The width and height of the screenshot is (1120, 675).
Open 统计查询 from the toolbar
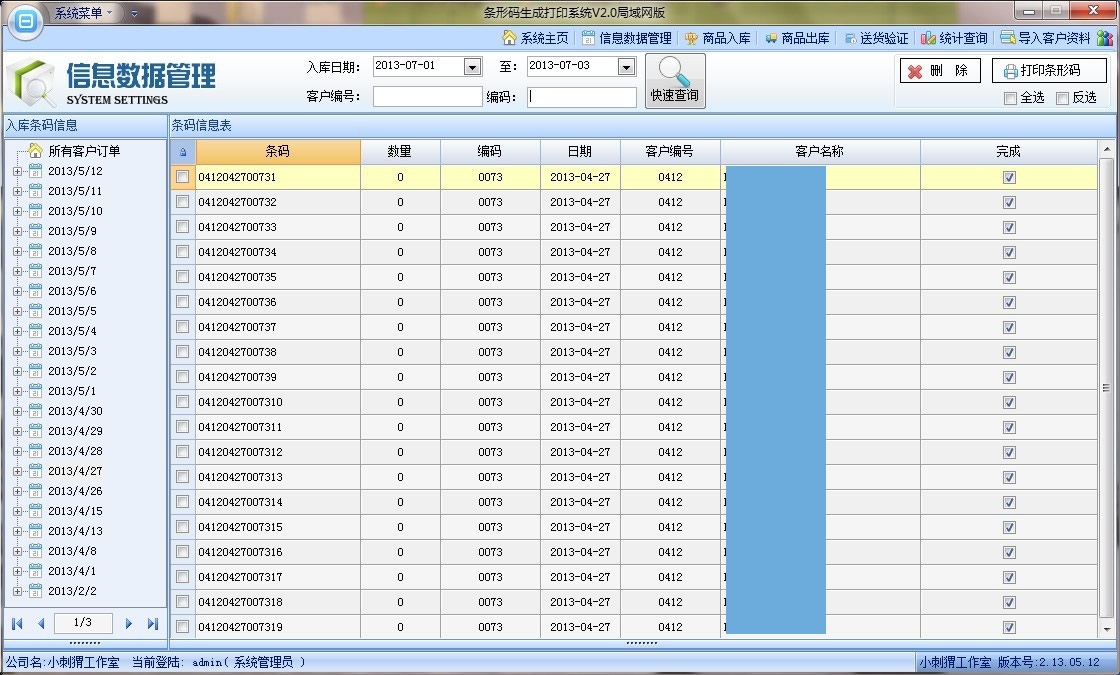(x=954, y=38)
